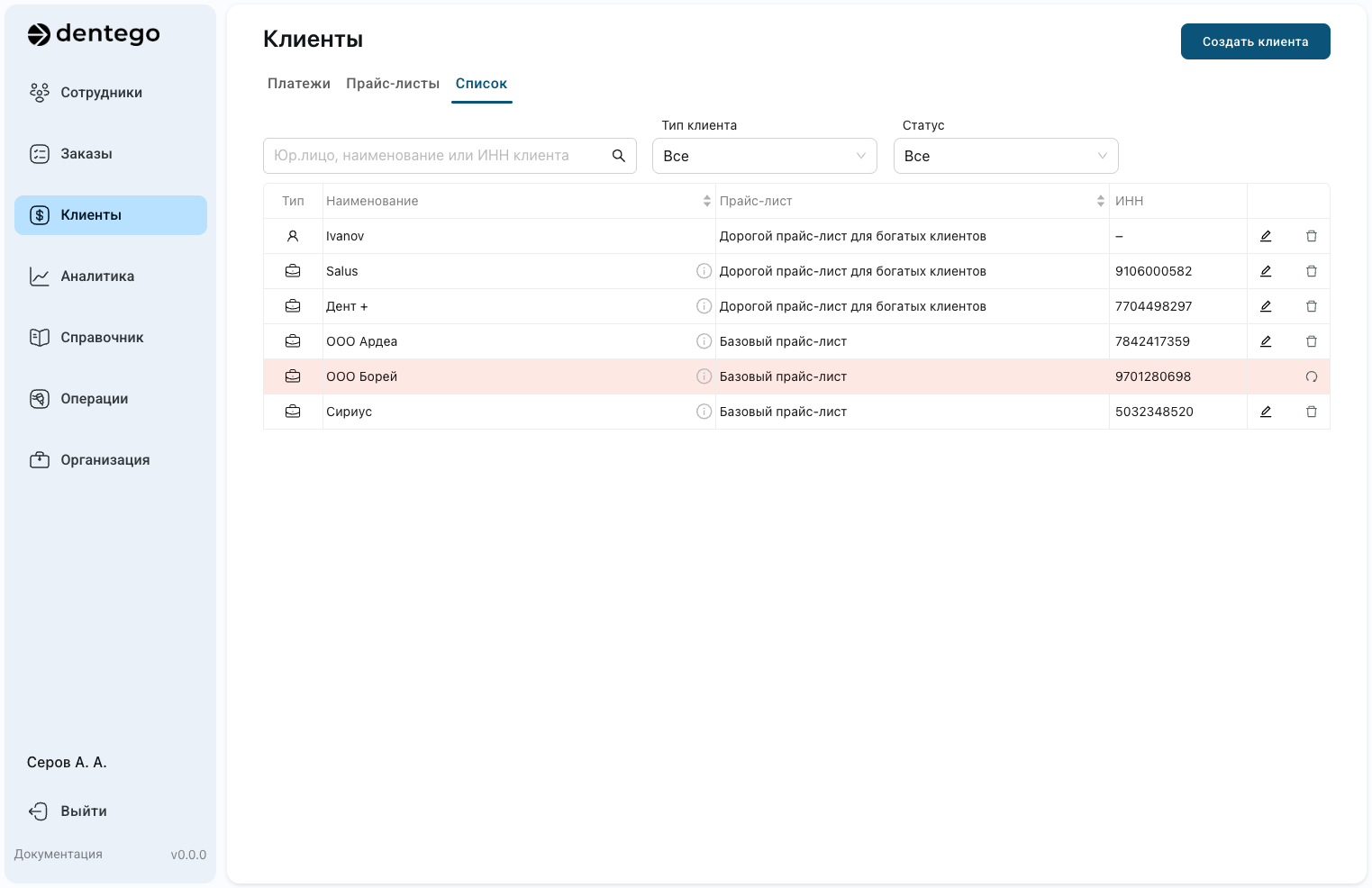Show info for the Salus client

click(x=704, y=271)
